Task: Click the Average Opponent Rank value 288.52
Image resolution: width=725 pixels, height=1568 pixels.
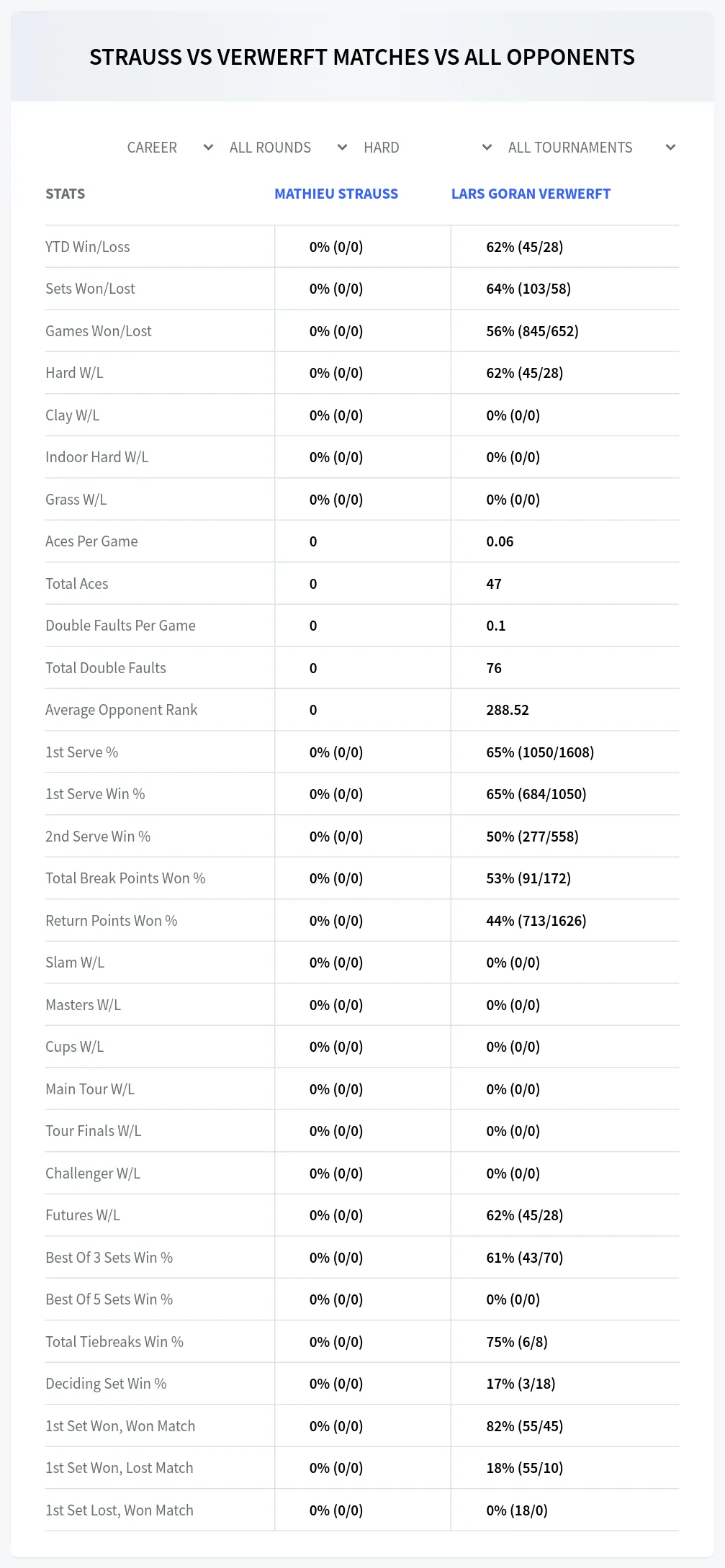Action: (508, 710)
